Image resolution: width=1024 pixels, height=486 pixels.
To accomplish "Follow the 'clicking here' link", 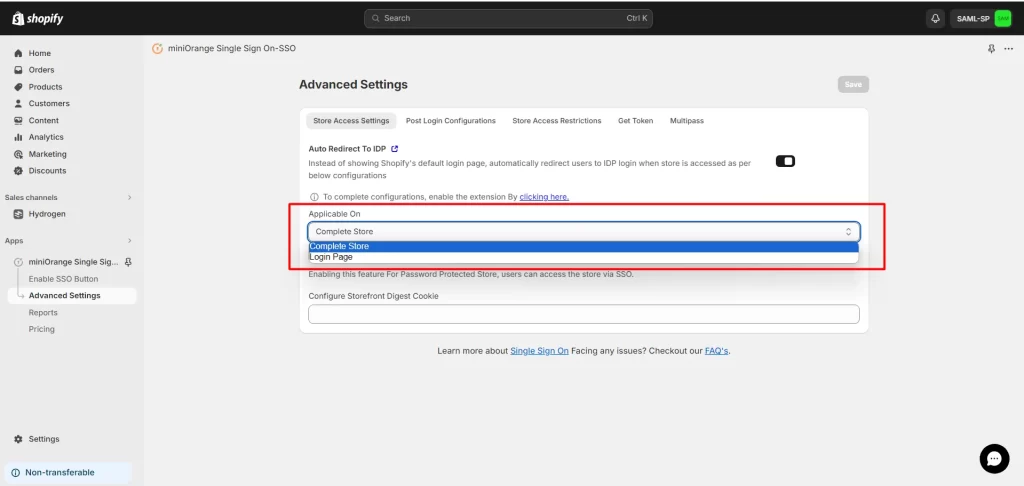I will 544,197.
